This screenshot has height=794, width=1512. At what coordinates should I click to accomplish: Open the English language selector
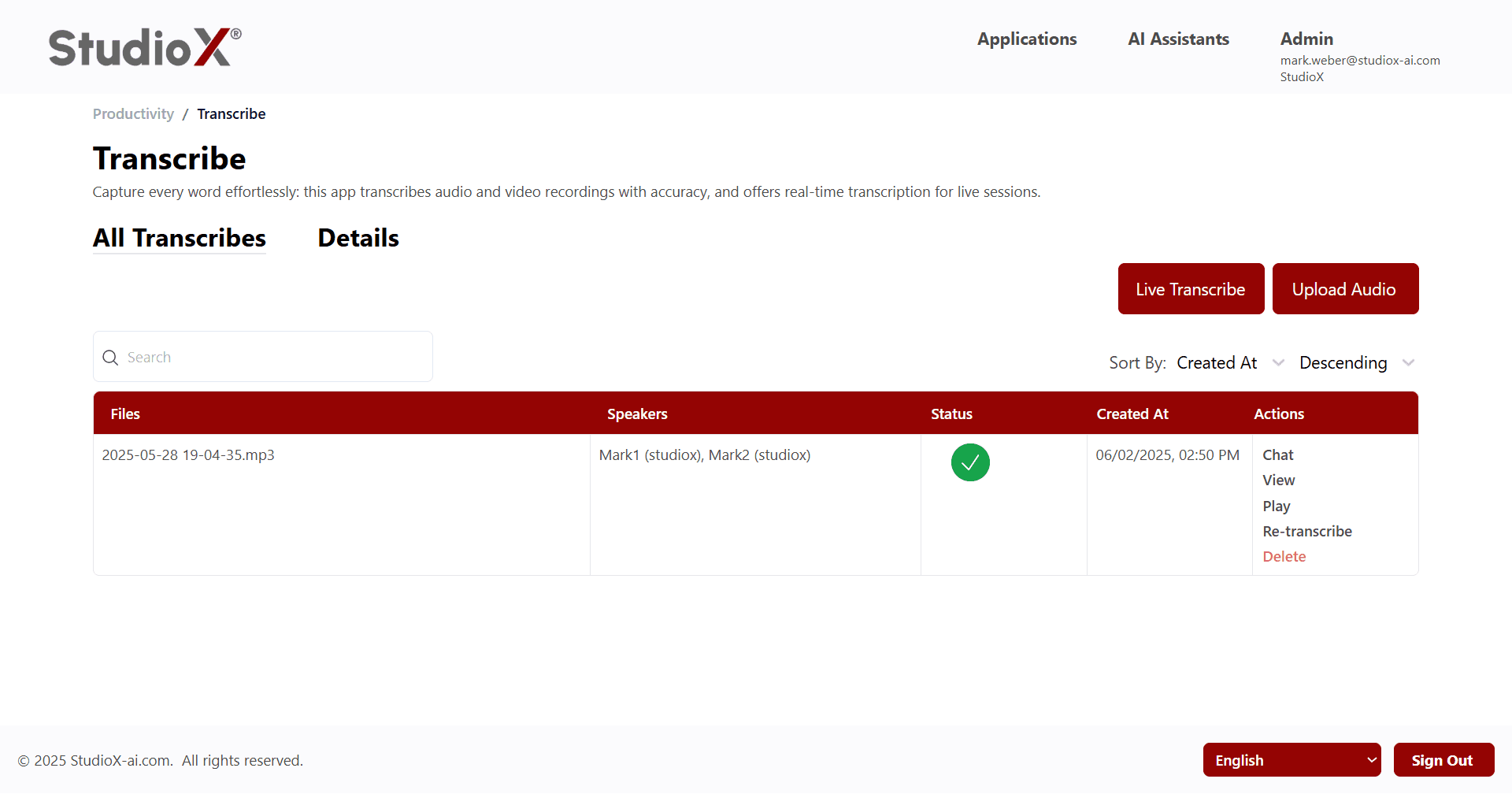[1291, 759]
